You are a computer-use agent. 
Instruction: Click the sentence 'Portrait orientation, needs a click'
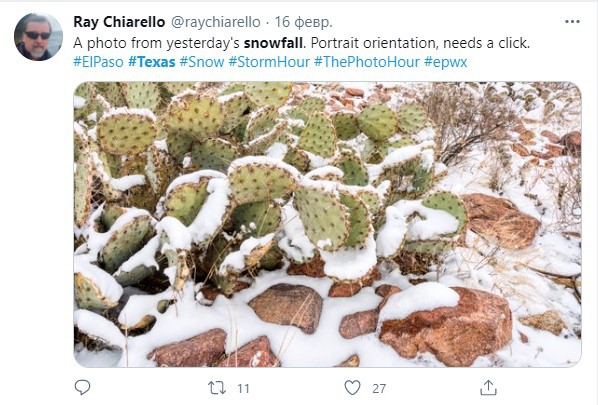point(420,43)
